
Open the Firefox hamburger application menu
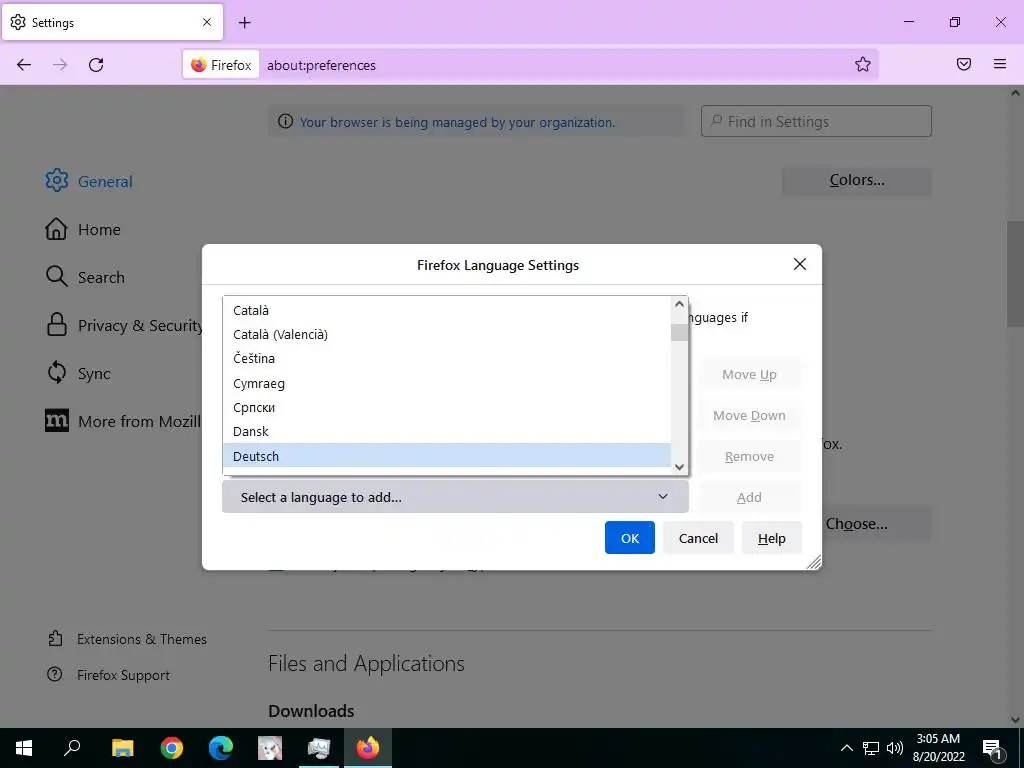coord(1000,64)
